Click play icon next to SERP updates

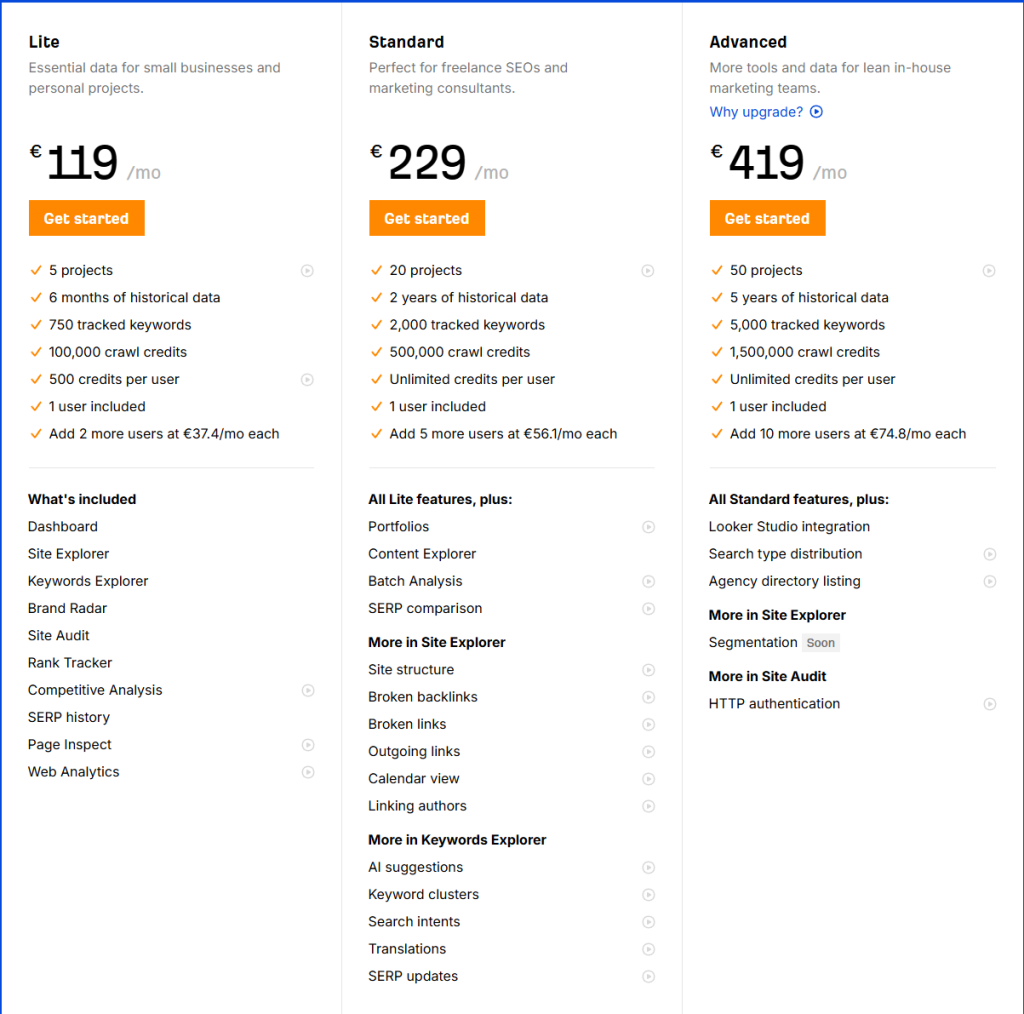coord(648,976)
